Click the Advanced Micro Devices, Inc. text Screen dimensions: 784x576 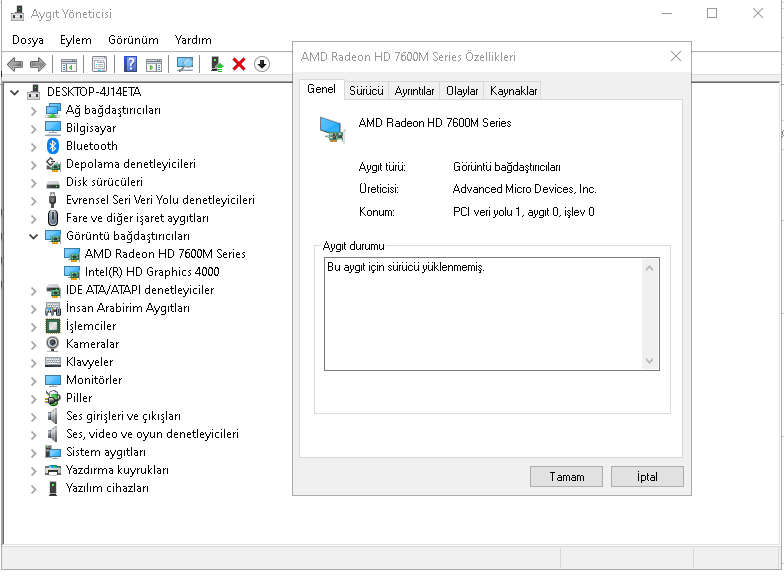pyautogui.click(x=524, y=189)
